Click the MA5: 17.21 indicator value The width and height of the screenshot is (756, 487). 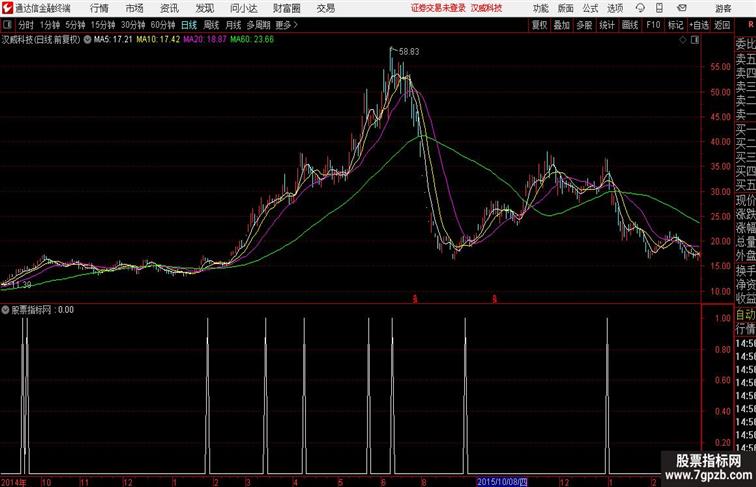click(x=113, y=40)
